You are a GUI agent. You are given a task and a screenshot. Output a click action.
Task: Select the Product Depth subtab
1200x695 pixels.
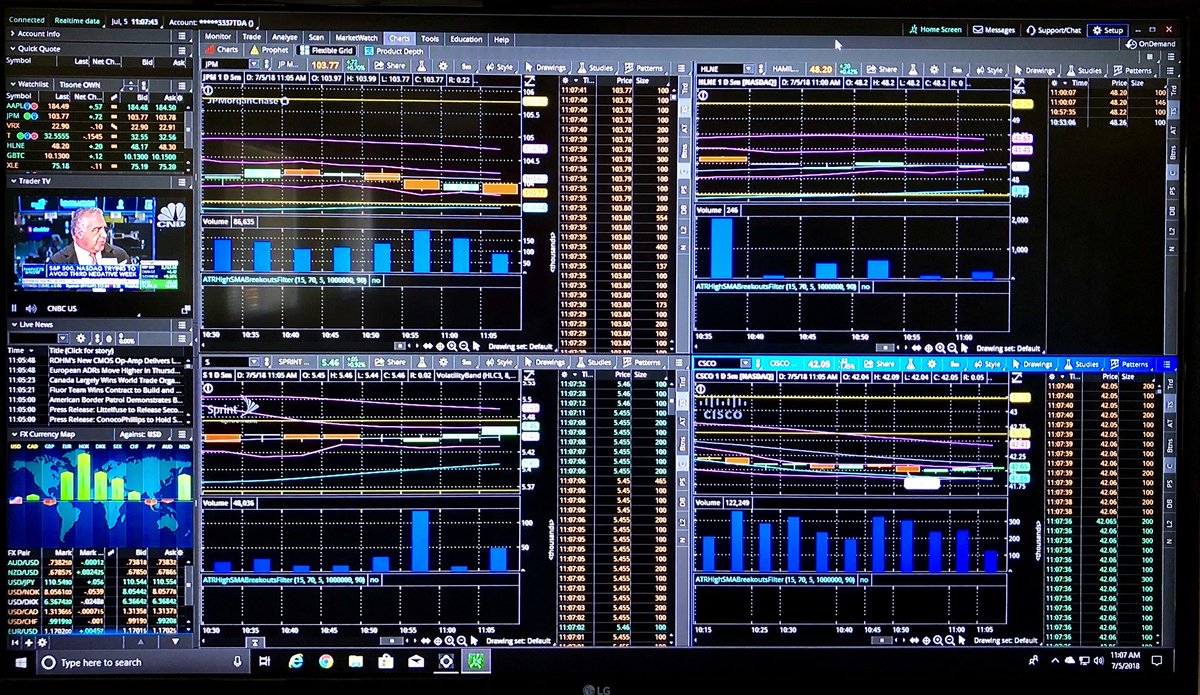click(395, 50)
